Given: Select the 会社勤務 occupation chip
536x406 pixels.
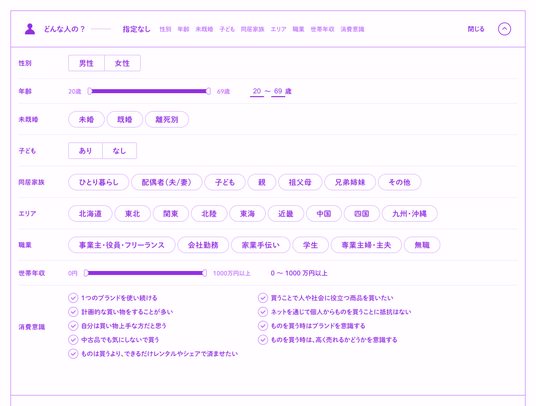Looking at the screenshot, I should point(203,245).
